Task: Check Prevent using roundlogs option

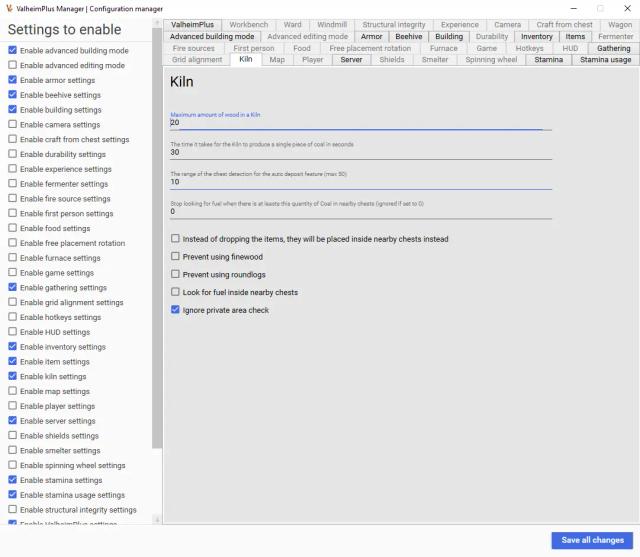Action: (175, 274)
